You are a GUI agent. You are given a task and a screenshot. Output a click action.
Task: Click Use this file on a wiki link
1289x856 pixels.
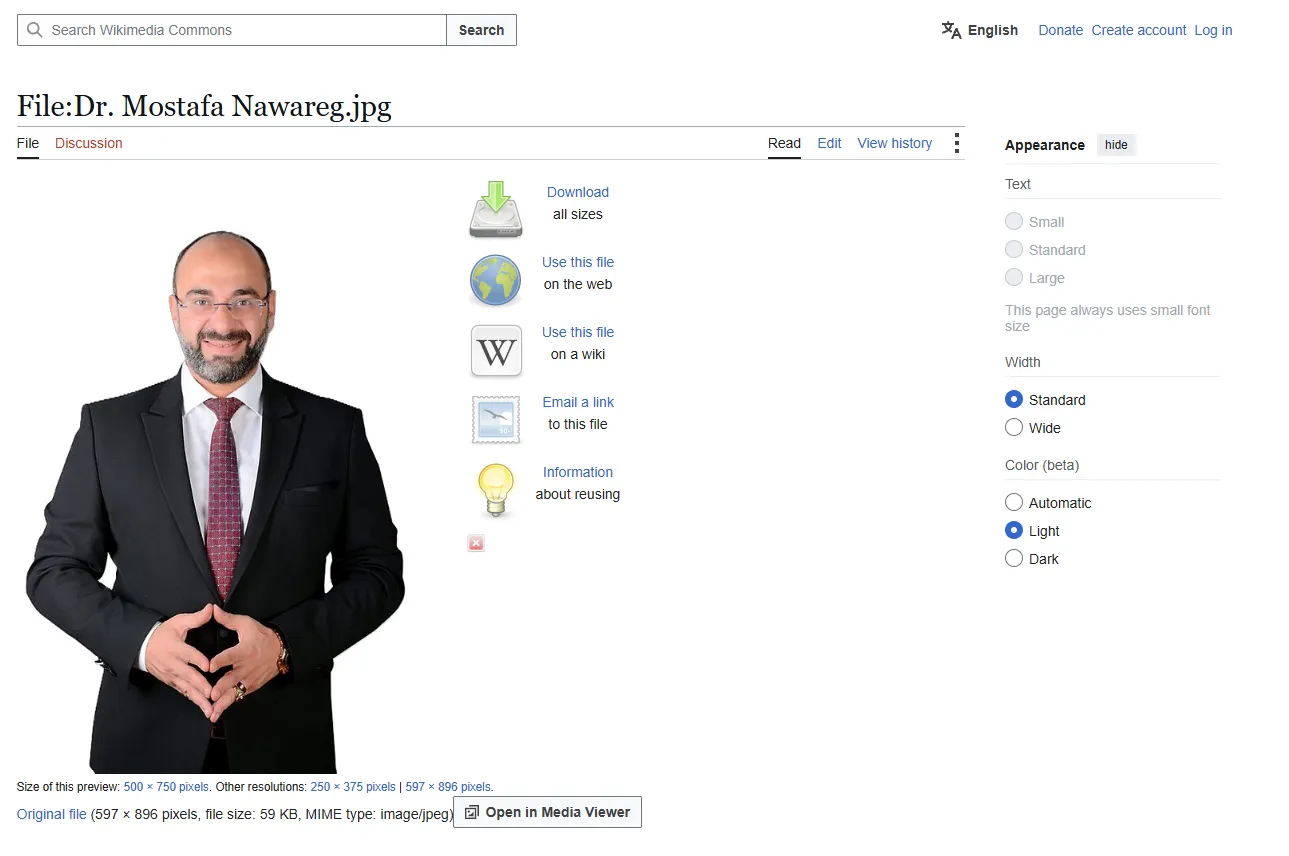point(578,332)
